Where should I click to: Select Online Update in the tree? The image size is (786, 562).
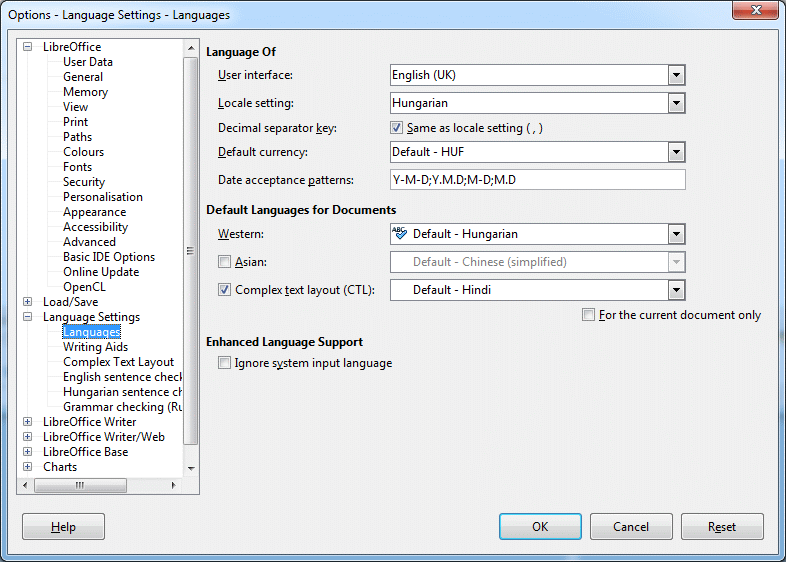pos(100,272)
